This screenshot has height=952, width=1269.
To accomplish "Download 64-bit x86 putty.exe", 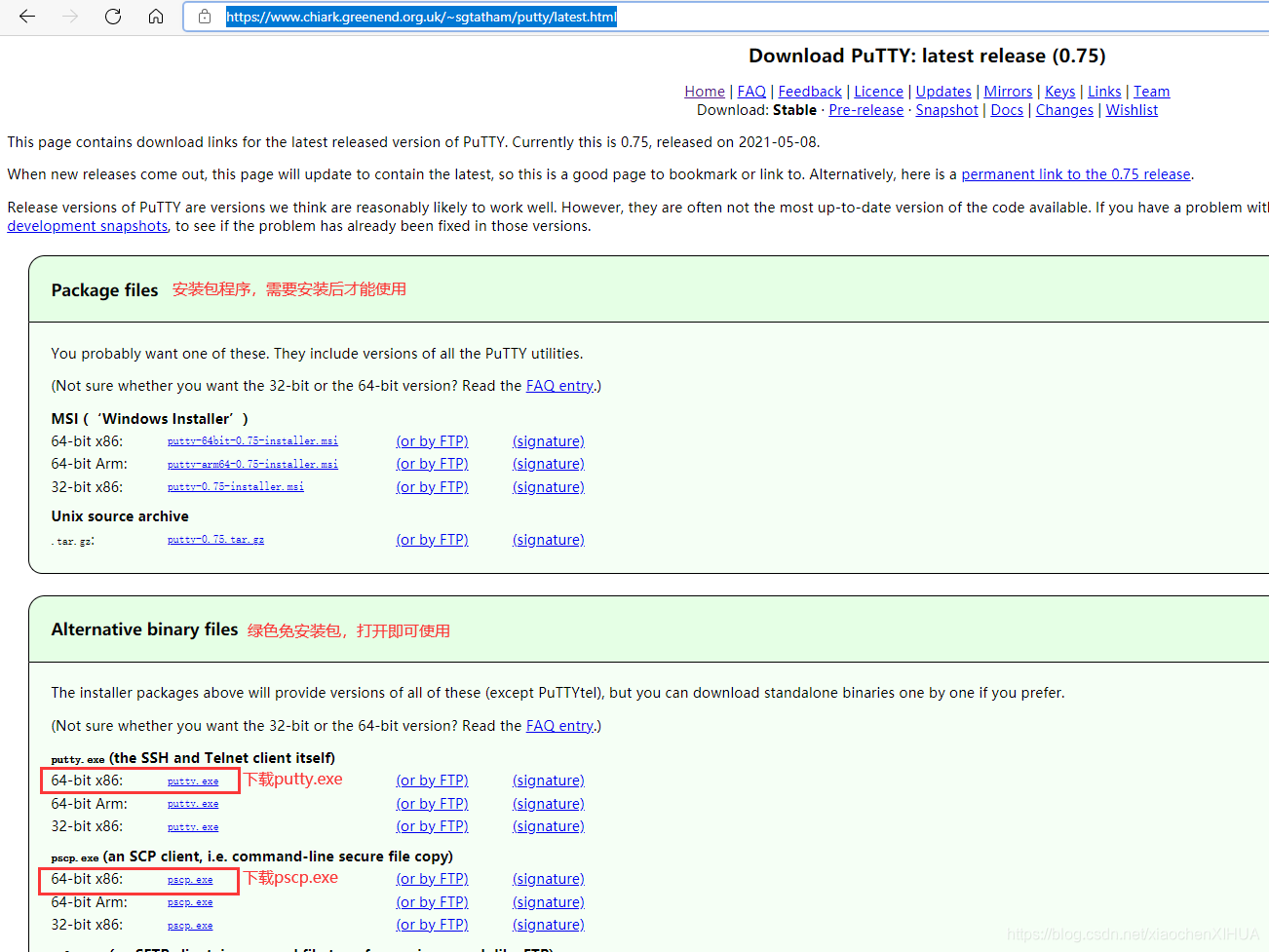I will click(193, 781).
